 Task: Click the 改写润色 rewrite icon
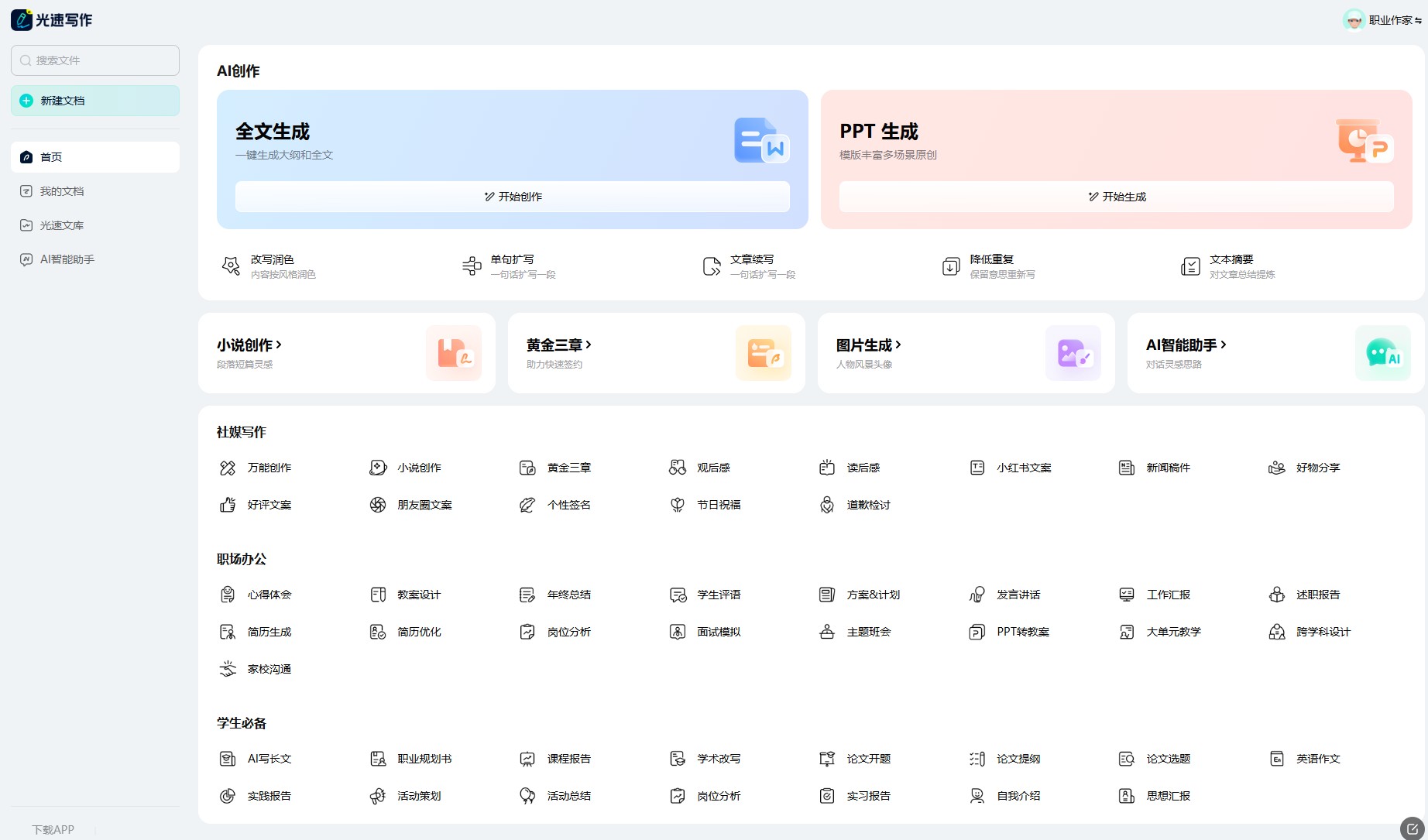231,266
